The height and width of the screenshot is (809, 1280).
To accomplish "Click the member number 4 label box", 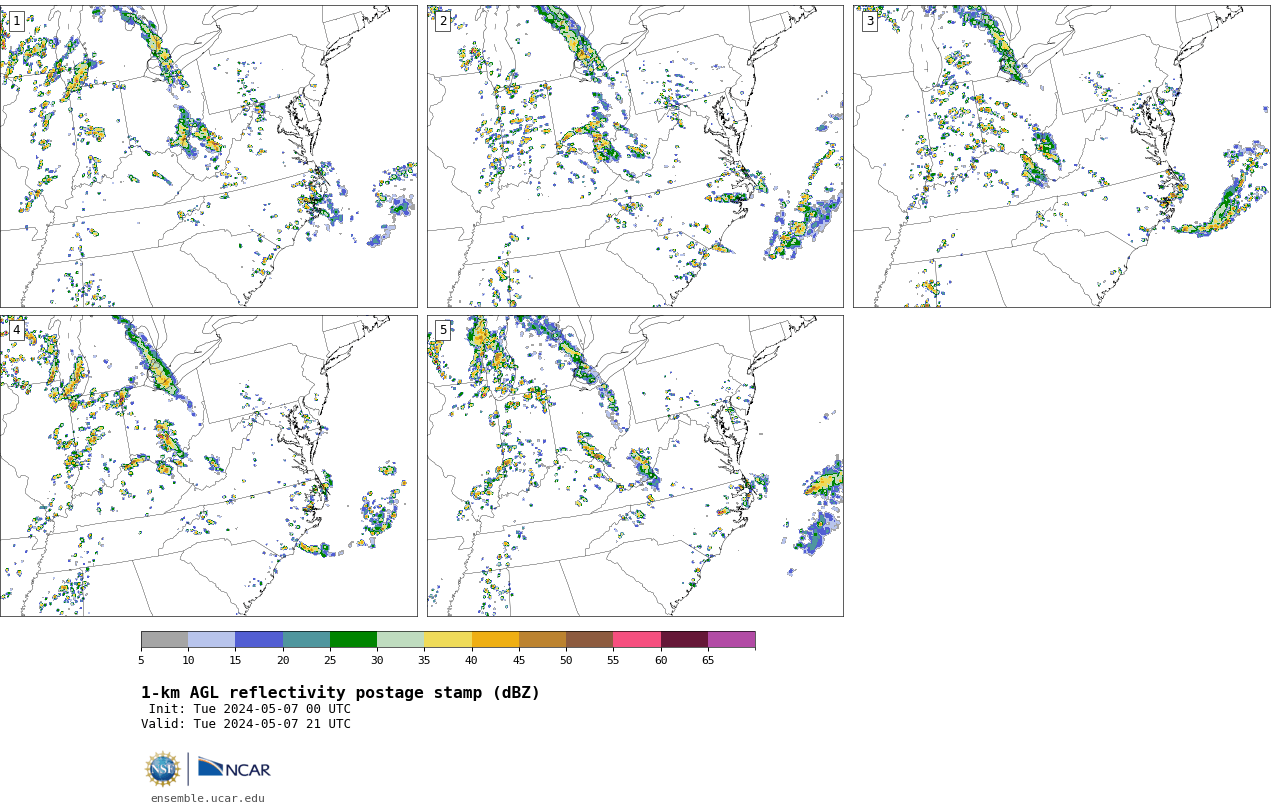I will point(16,330).
